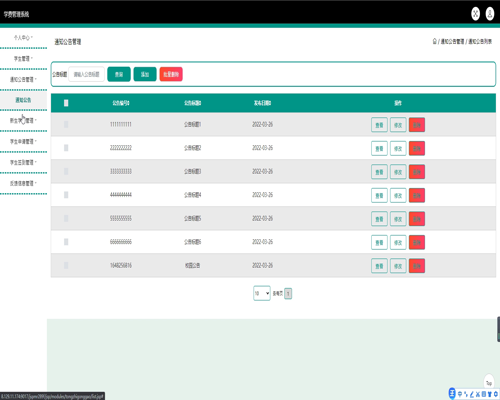Expand the 个人中心 sidebar menu

(x=23, y=38)
